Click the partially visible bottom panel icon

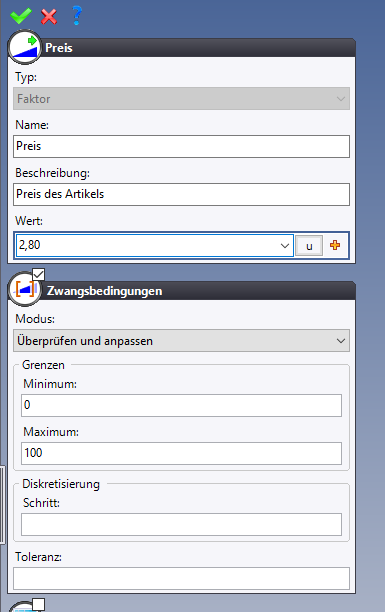tap(23, 607)
